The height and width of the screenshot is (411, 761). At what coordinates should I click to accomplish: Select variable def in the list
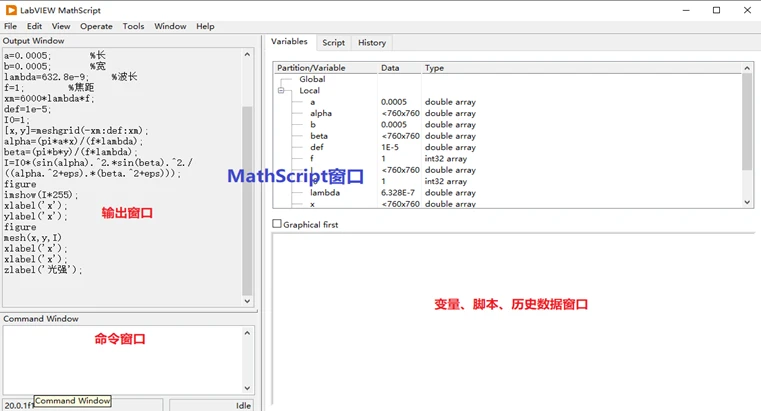(x=316, y=147)
